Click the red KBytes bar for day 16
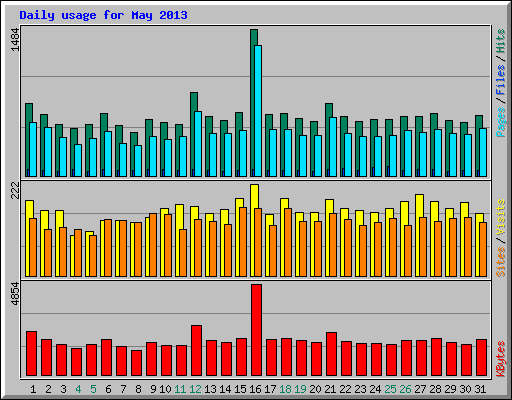 (x=256, y=330)
